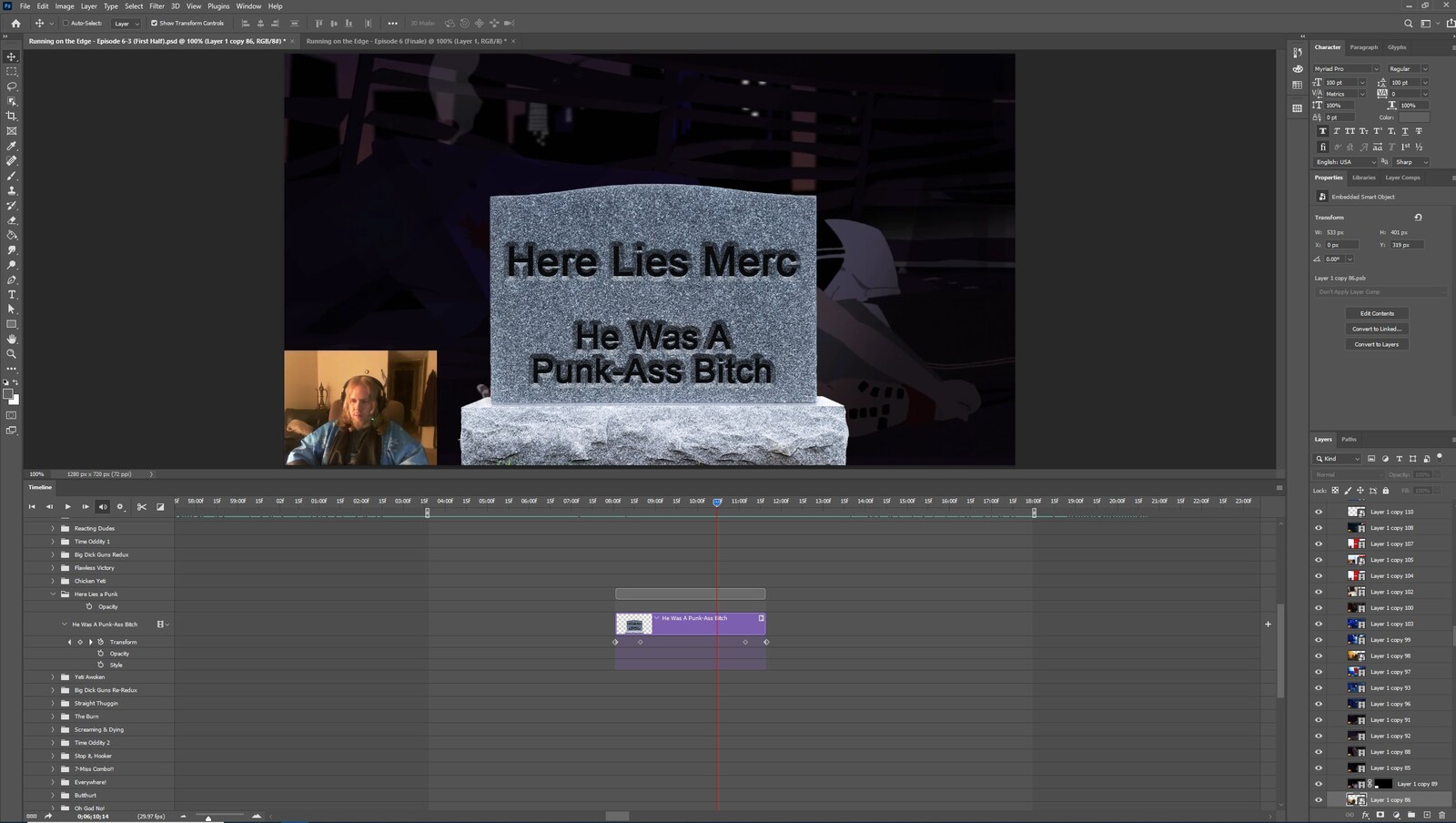Screen dimensions: 1456x823
Task: Switch to Episode 6 (Finale) document tab
Action: click(406, 41)
